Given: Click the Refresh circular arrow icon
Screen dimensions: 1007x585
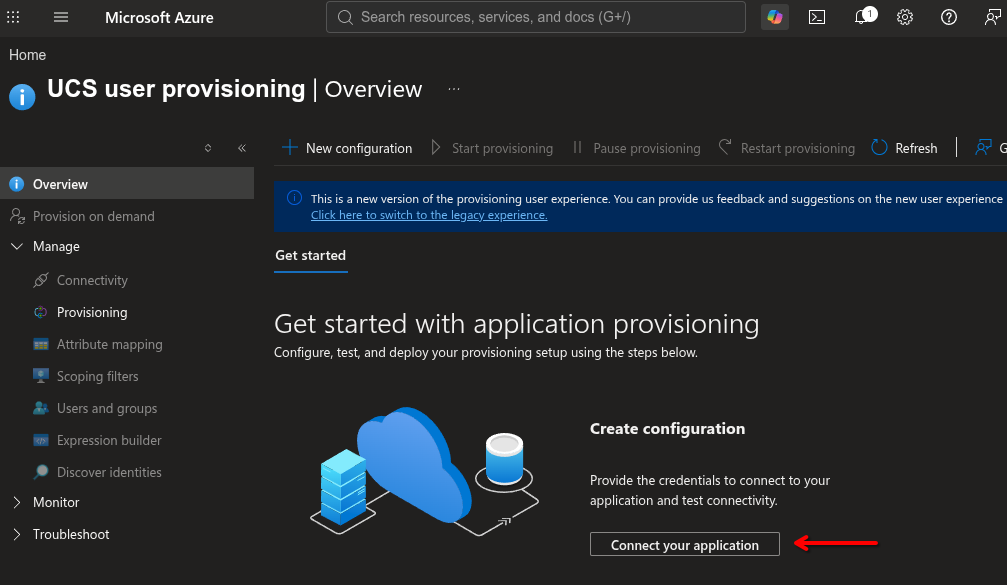Looking at the screenshot, I should [879, 148].
